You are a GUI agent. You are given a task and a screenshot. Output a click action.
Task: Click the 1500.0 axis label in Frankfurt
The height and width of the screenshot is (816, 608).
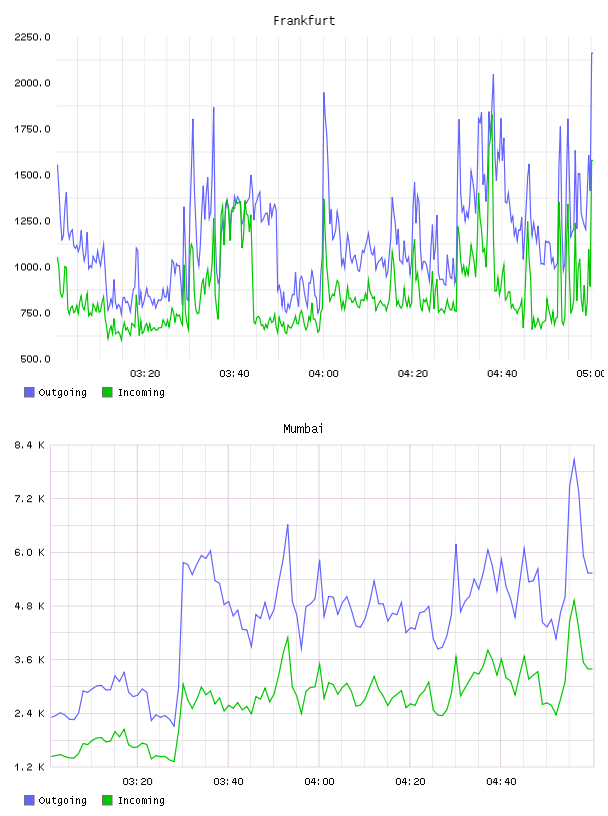pyautogui.click(x=33, y=175)
